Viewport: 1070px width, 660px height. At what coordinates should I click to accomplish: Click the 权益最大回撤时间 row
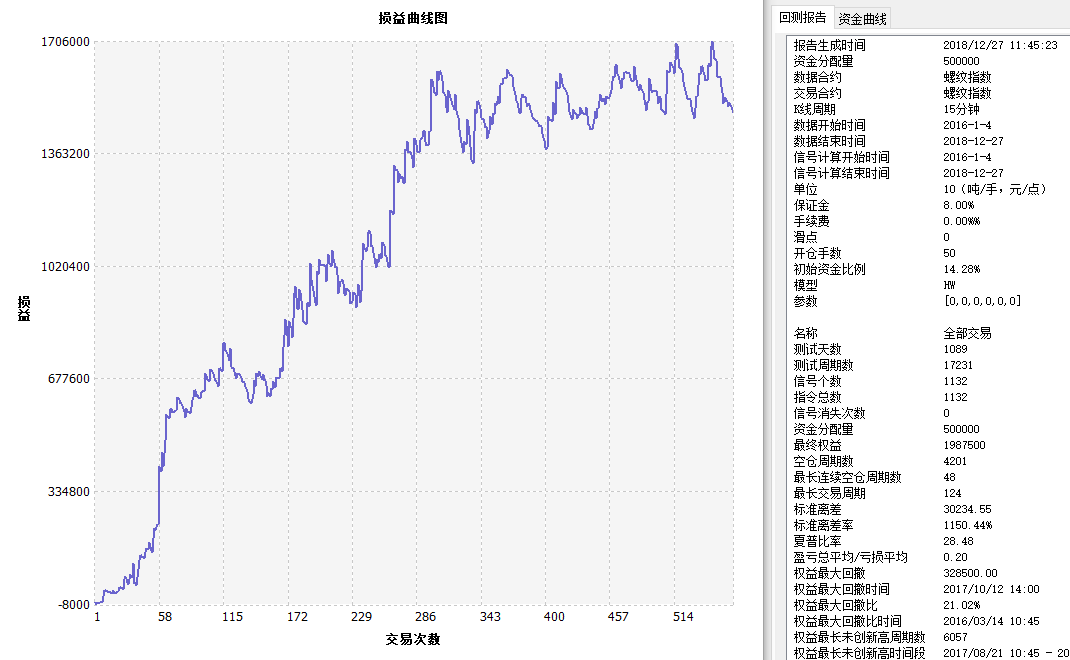841,589
